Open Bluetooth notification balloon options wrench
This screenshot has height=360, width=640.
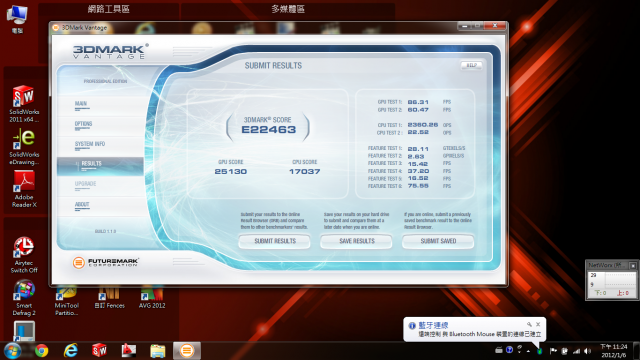pos(529,324)
